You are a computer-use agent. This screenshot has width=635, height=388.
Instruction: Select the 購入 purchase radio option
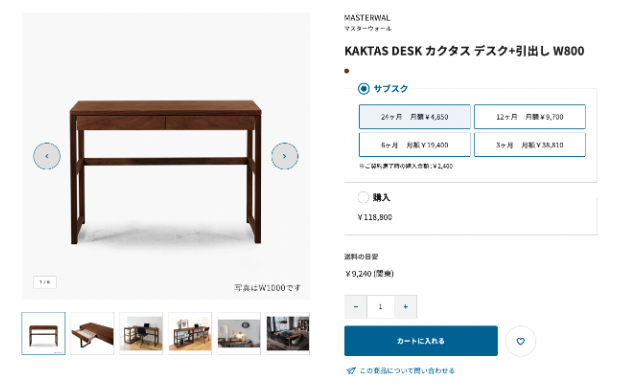pyautogui.click(x=363, y=197)
